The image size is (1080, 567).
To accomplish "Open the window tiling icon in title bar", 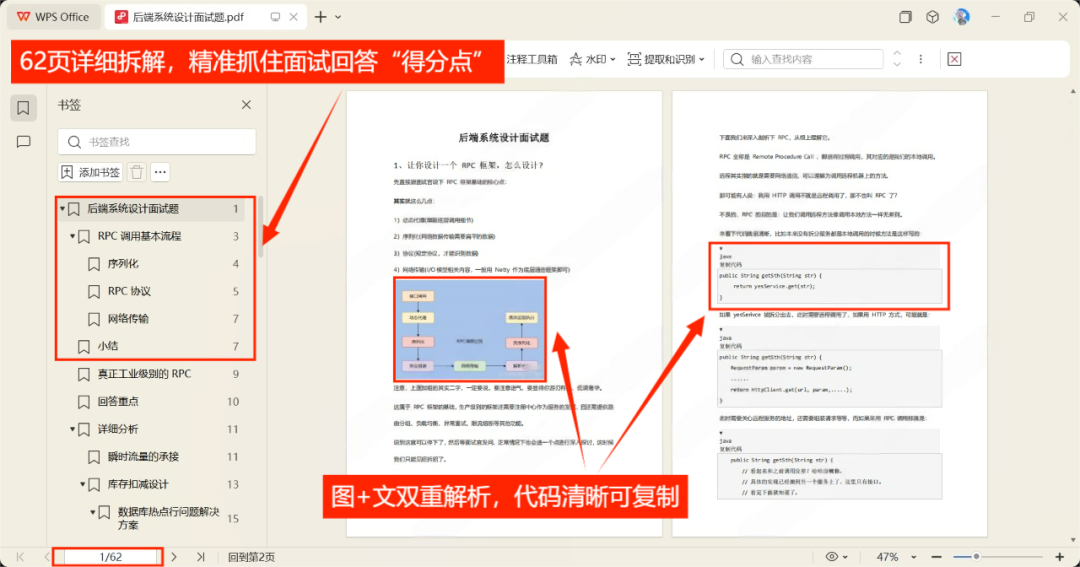I will pyautogui.click(x=905, y=17).
